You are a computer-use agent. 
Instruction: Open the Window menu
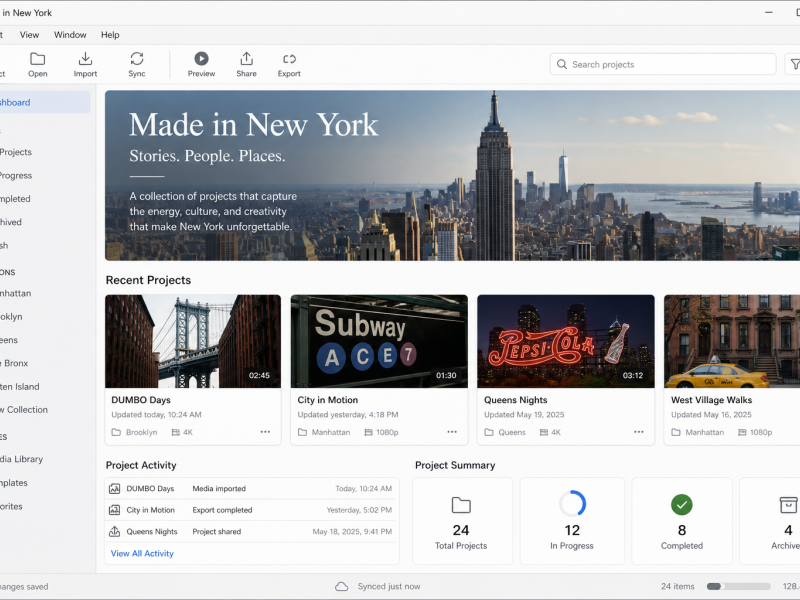point(70,35)
